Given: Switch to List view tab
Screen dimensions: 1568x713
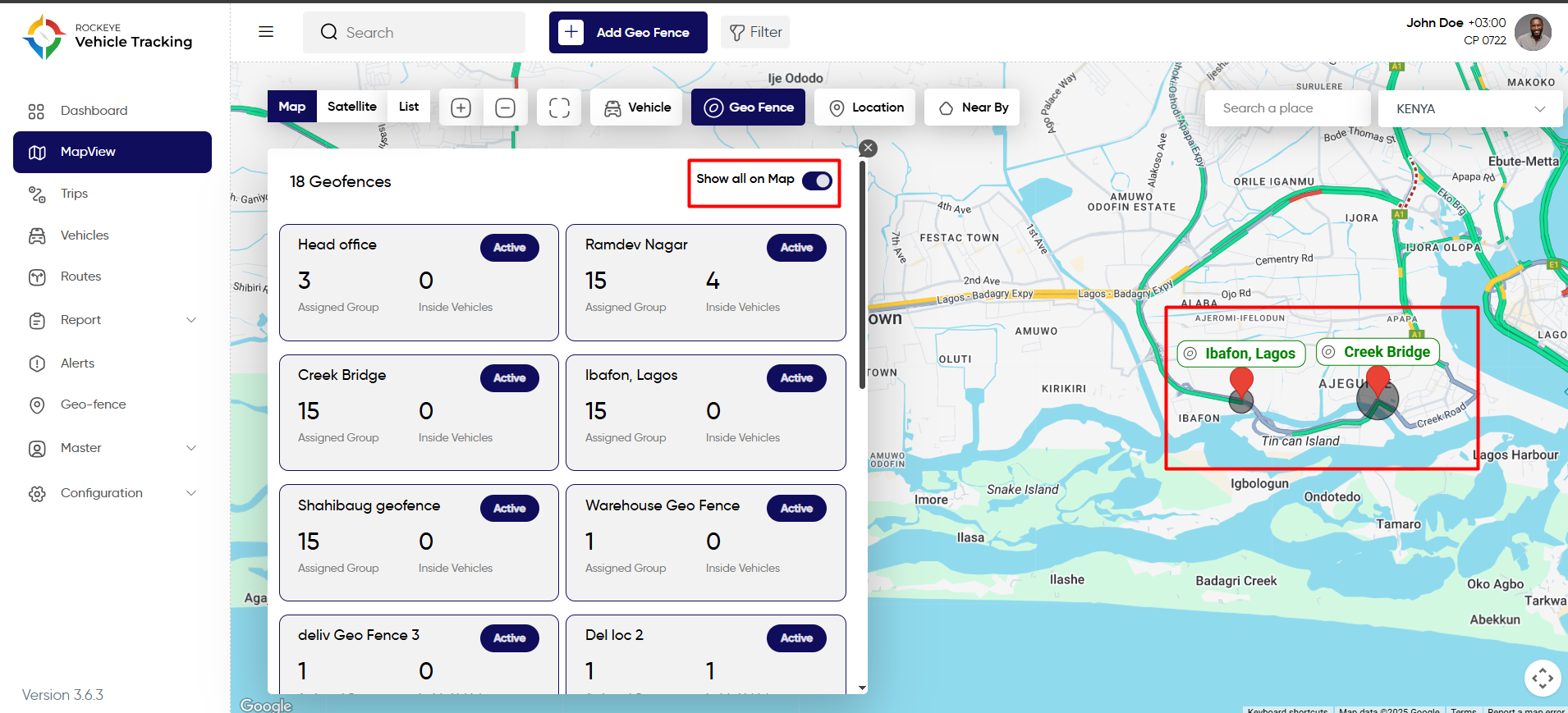Looking at the screenshot, I should [409, 107].
